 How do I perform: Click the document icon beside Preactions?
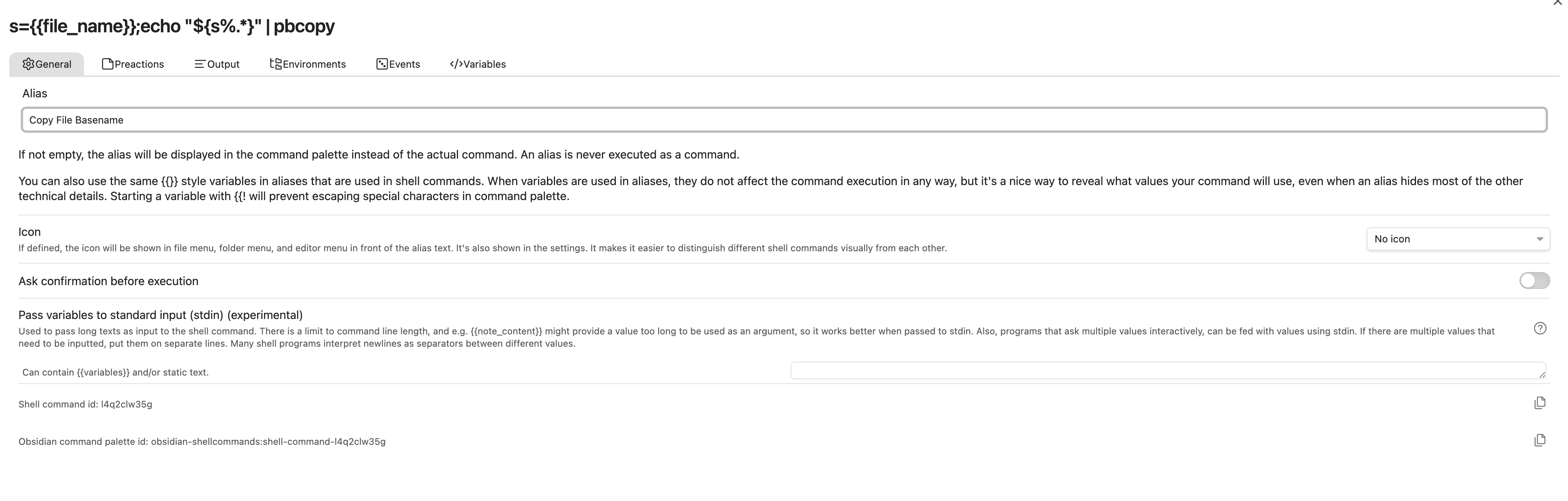click(x=107, y=63)
